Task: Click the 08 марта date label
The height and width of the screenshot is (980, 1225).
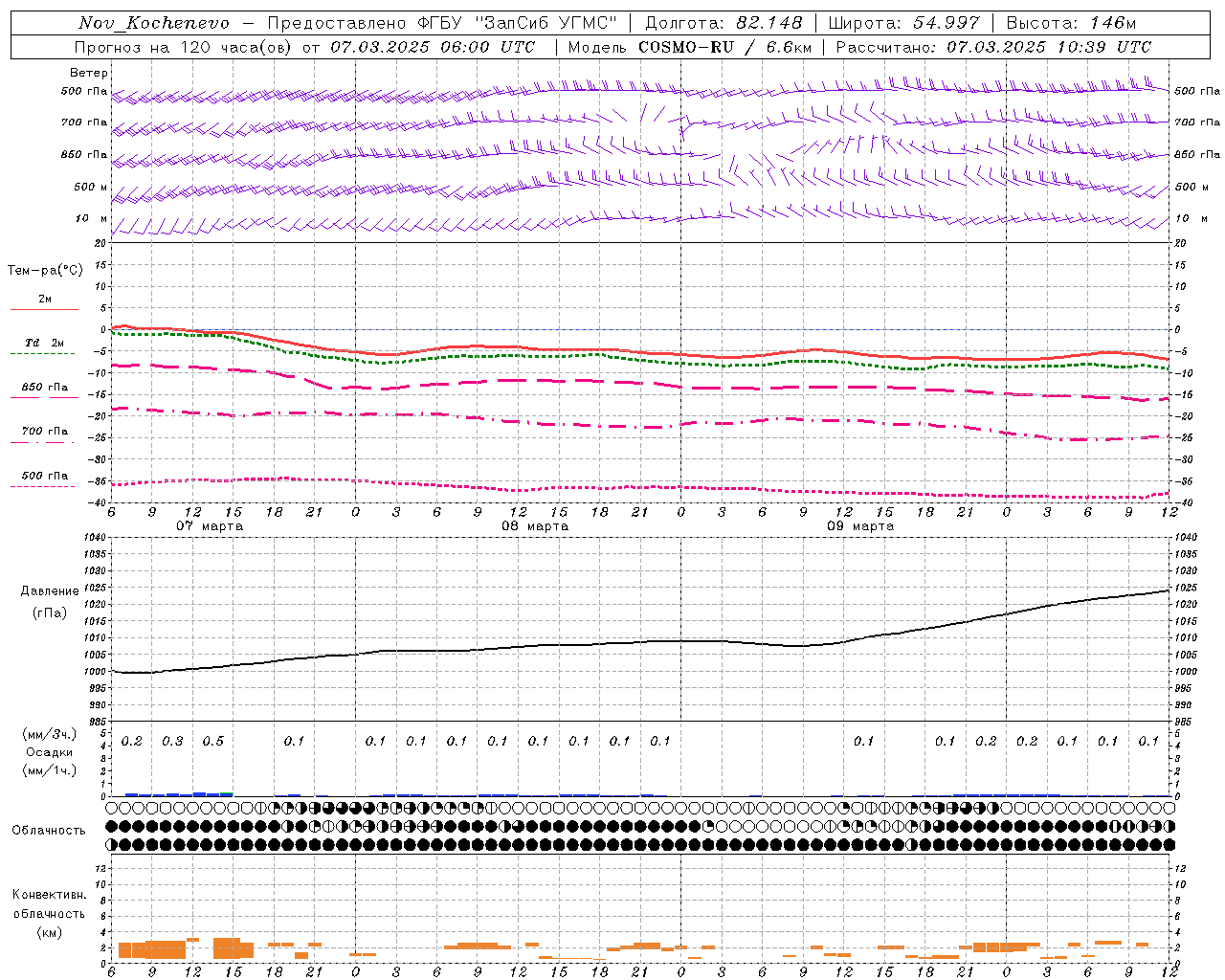Action: 535,526
